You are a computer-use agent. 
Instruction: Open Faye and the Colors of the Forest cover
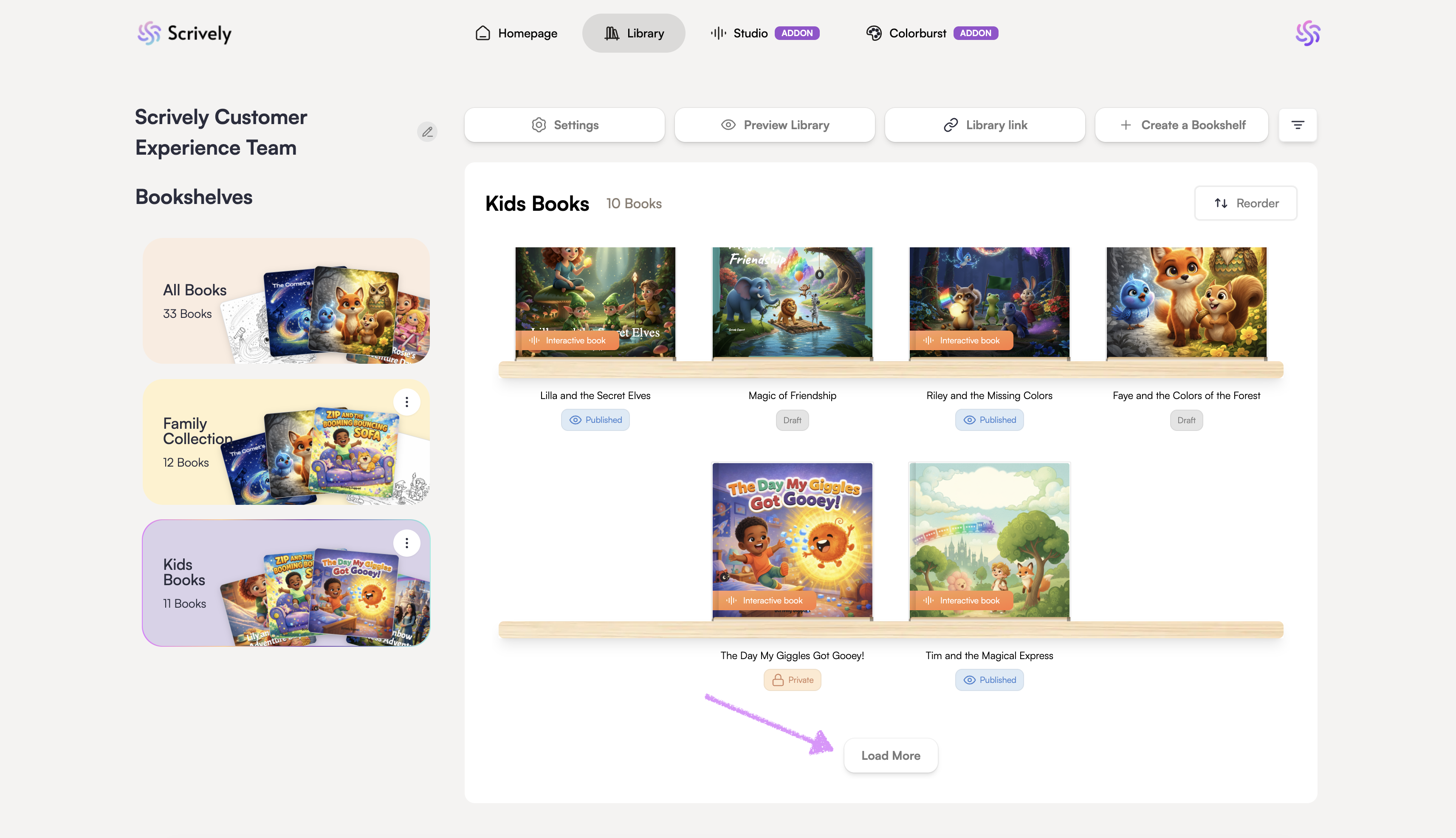pyautogui.click(x=1186, y=302)
